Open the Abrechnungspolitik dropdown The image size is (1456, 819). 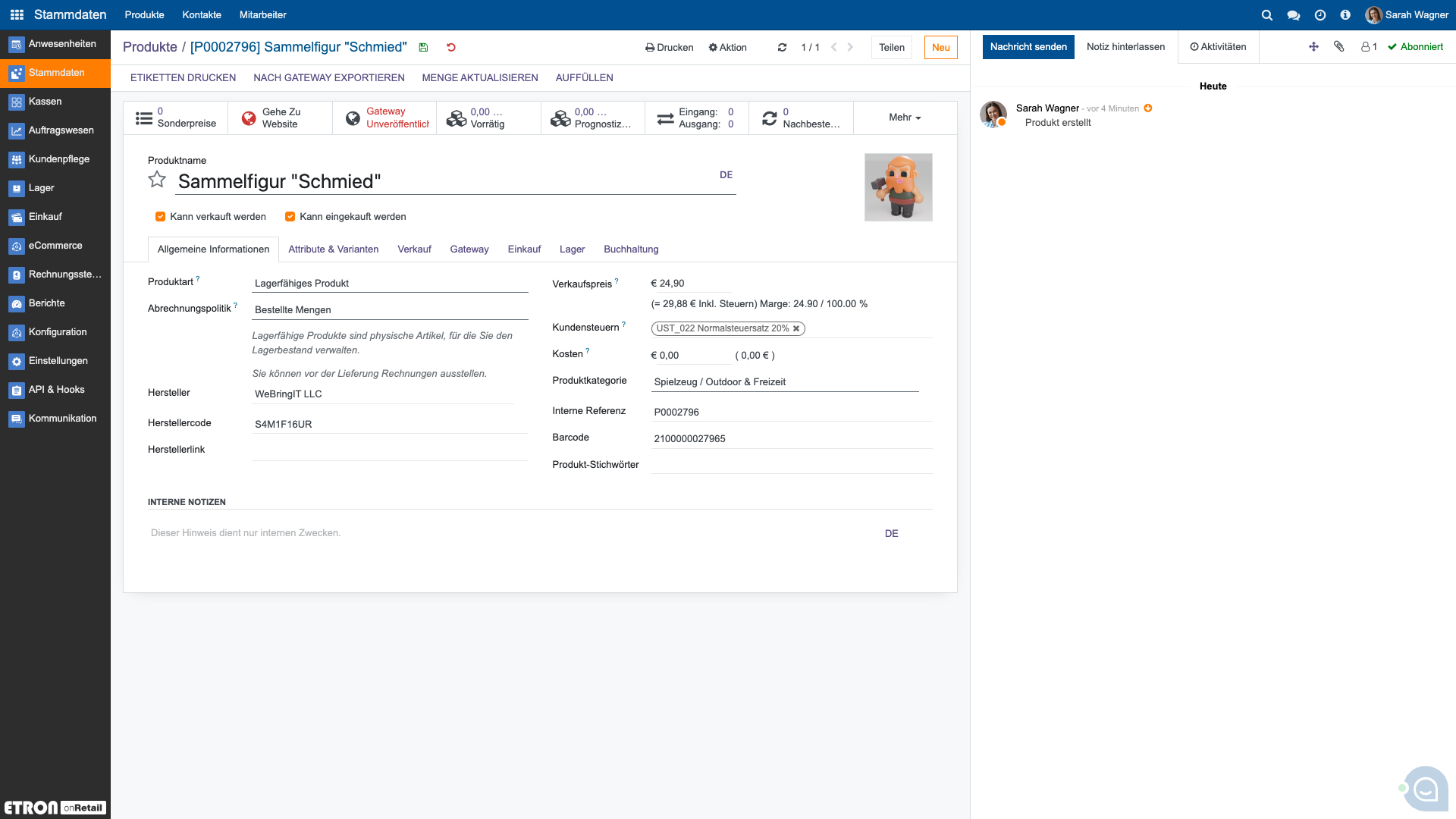[x=390, y=309]
